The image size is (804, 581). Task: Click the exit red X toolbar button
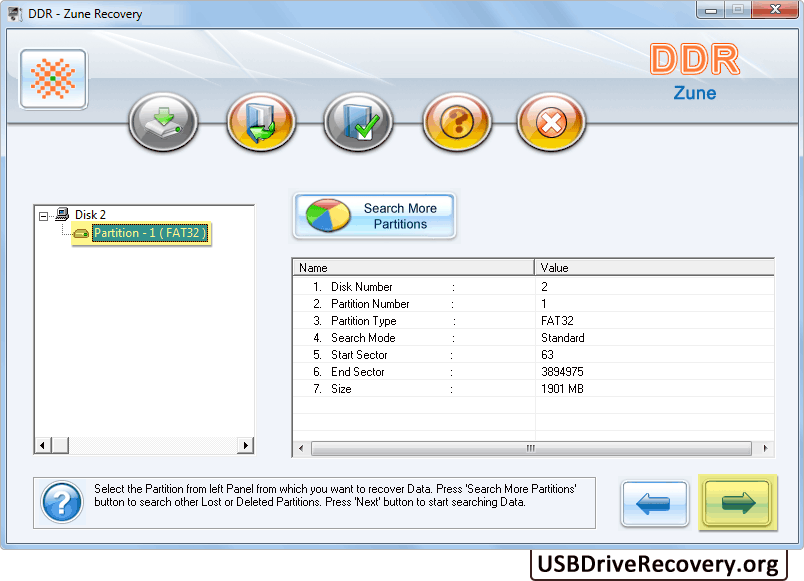coord(551,122)
